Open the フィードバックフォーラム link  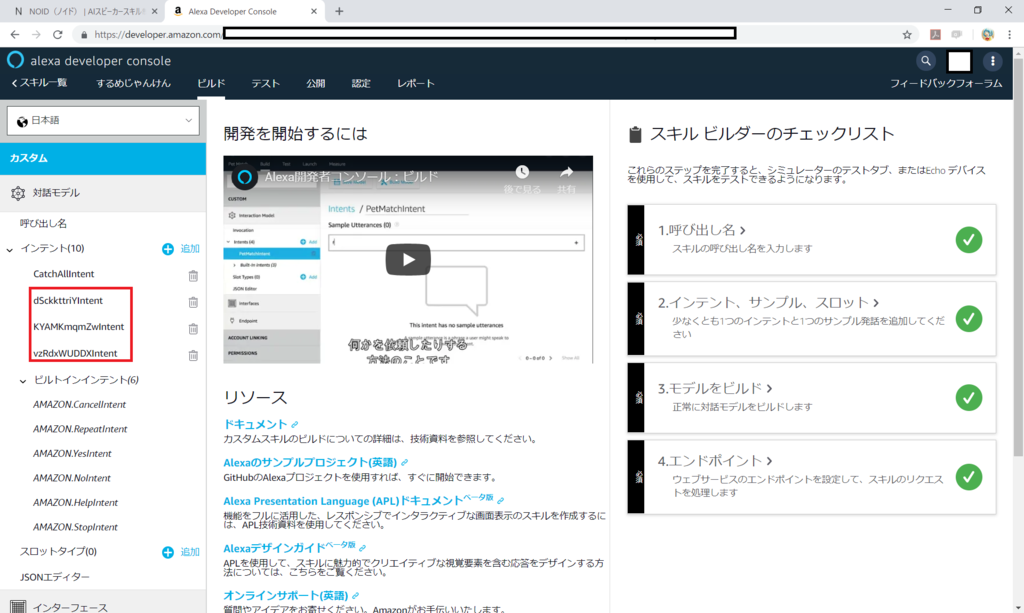(x=946, y=84)
